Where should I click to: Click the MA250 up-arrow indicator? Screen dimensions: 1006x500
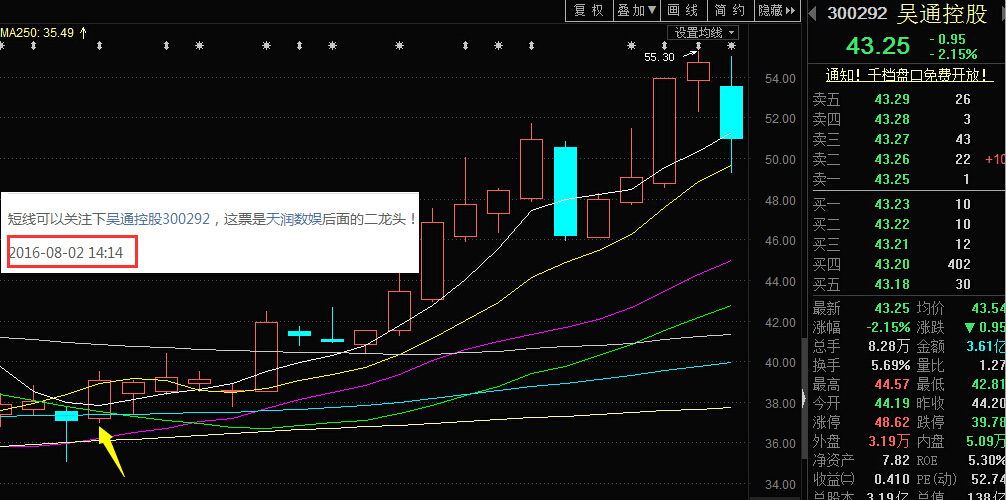click(84, 32)
